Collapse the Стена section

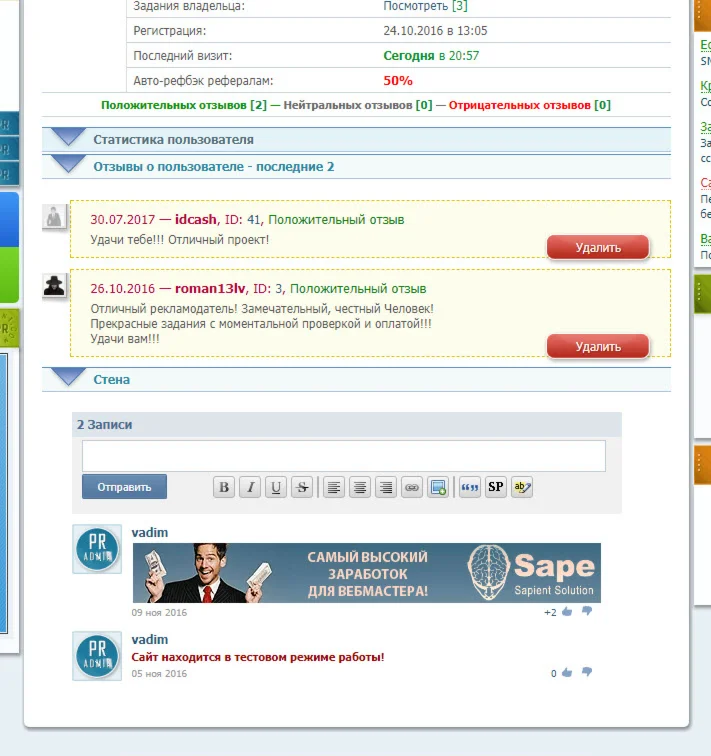pos(356,379)
